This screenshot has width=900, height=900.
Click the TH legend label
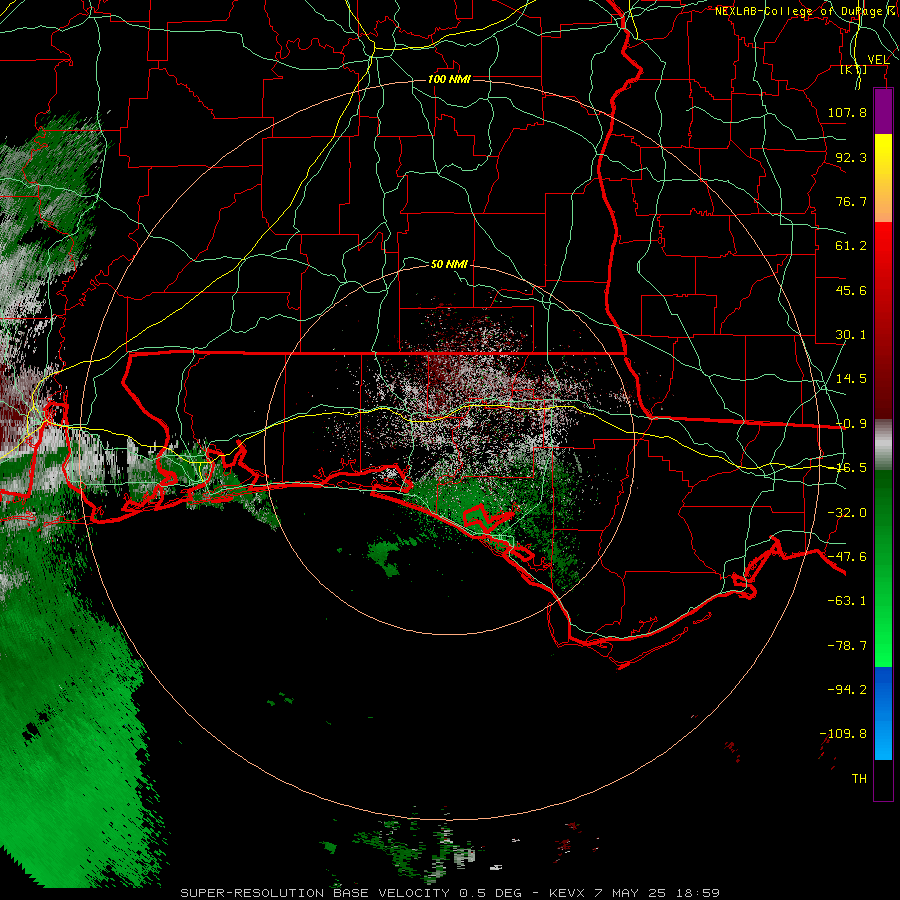click(x=859, y=779)
